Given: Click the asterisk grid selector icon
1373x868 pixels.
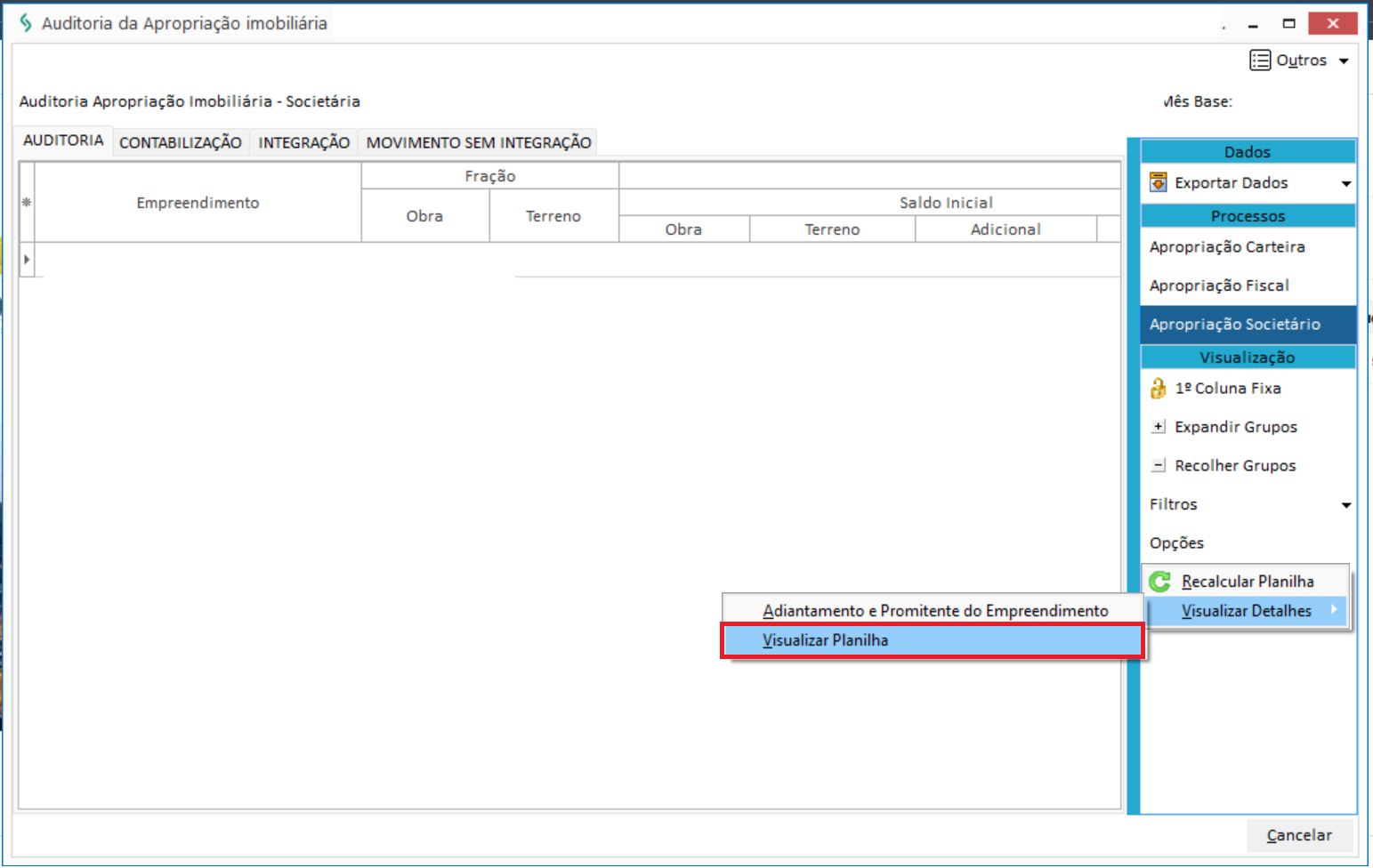Looking at the screenshot, I should click(x=27, y=203).
